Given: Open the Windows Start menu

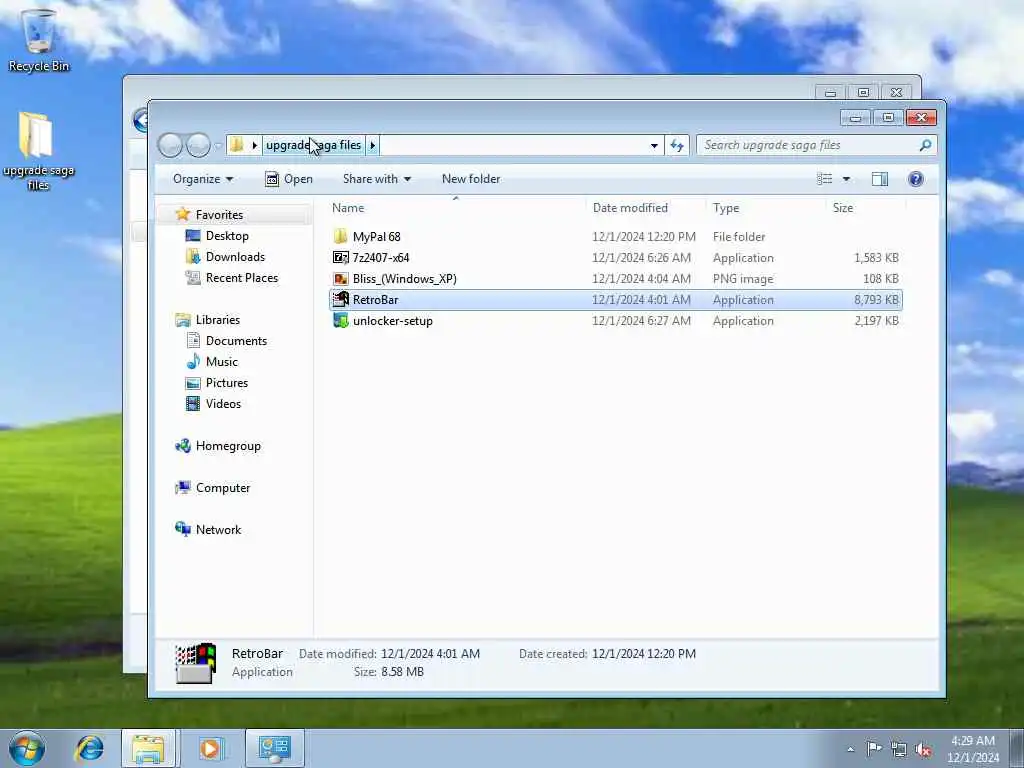Looking at the screenshot, I should pyautogui.click(x=27, y=748).
